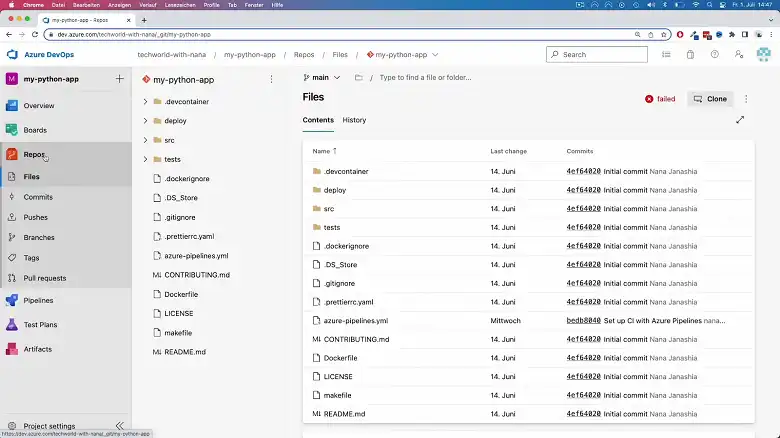Click the Azure DevOps logo
Screen dimensions: 780x438
click(12, 54)
